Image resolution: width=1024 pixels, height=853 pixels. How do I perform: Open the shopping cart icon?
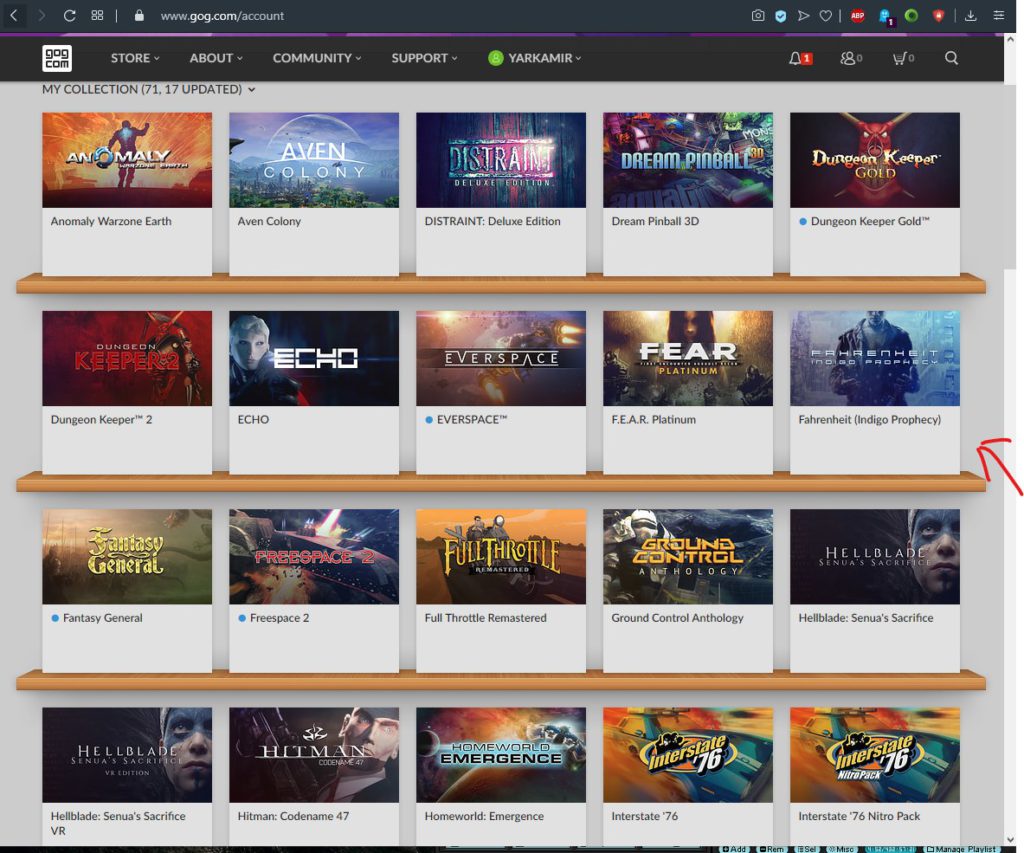pos(903,58)
